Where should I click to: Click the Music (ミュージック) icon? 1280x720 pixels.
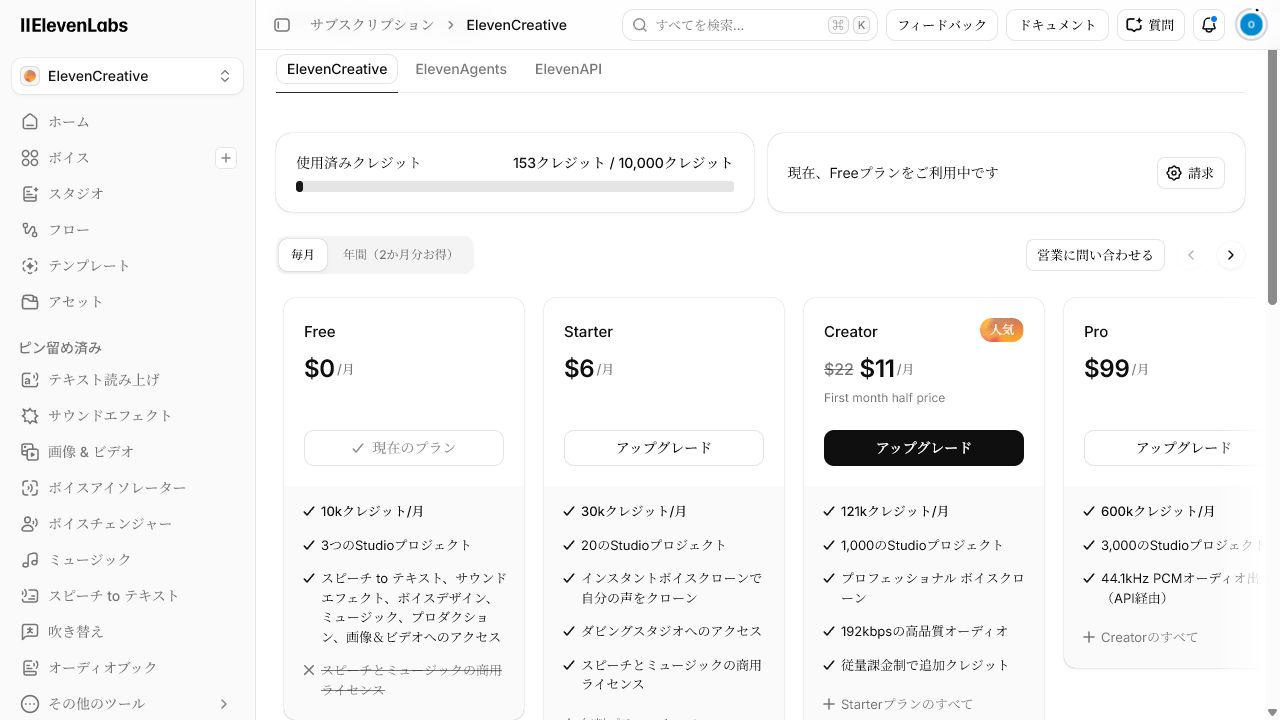tap(30, 559)
